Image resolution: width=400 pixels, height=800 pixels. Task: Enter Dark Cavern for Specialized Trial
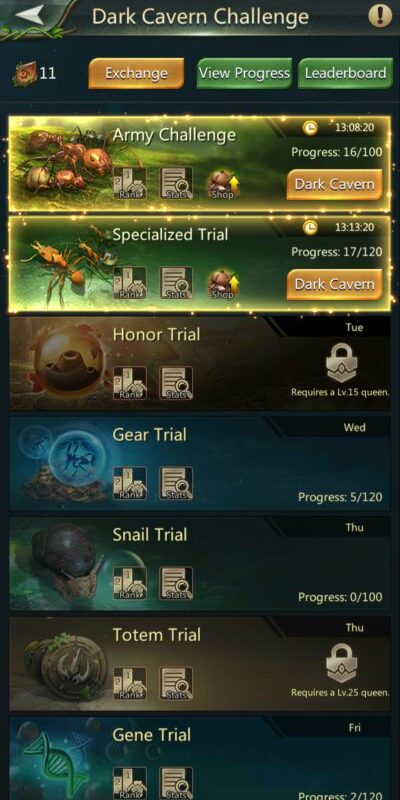(x=335, y=284)
